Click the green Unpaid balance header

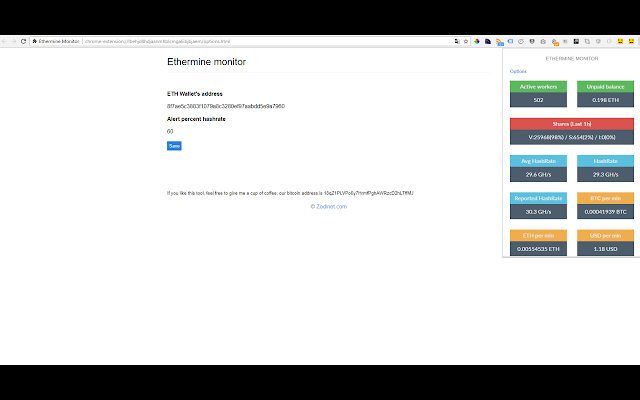(605, 87)
